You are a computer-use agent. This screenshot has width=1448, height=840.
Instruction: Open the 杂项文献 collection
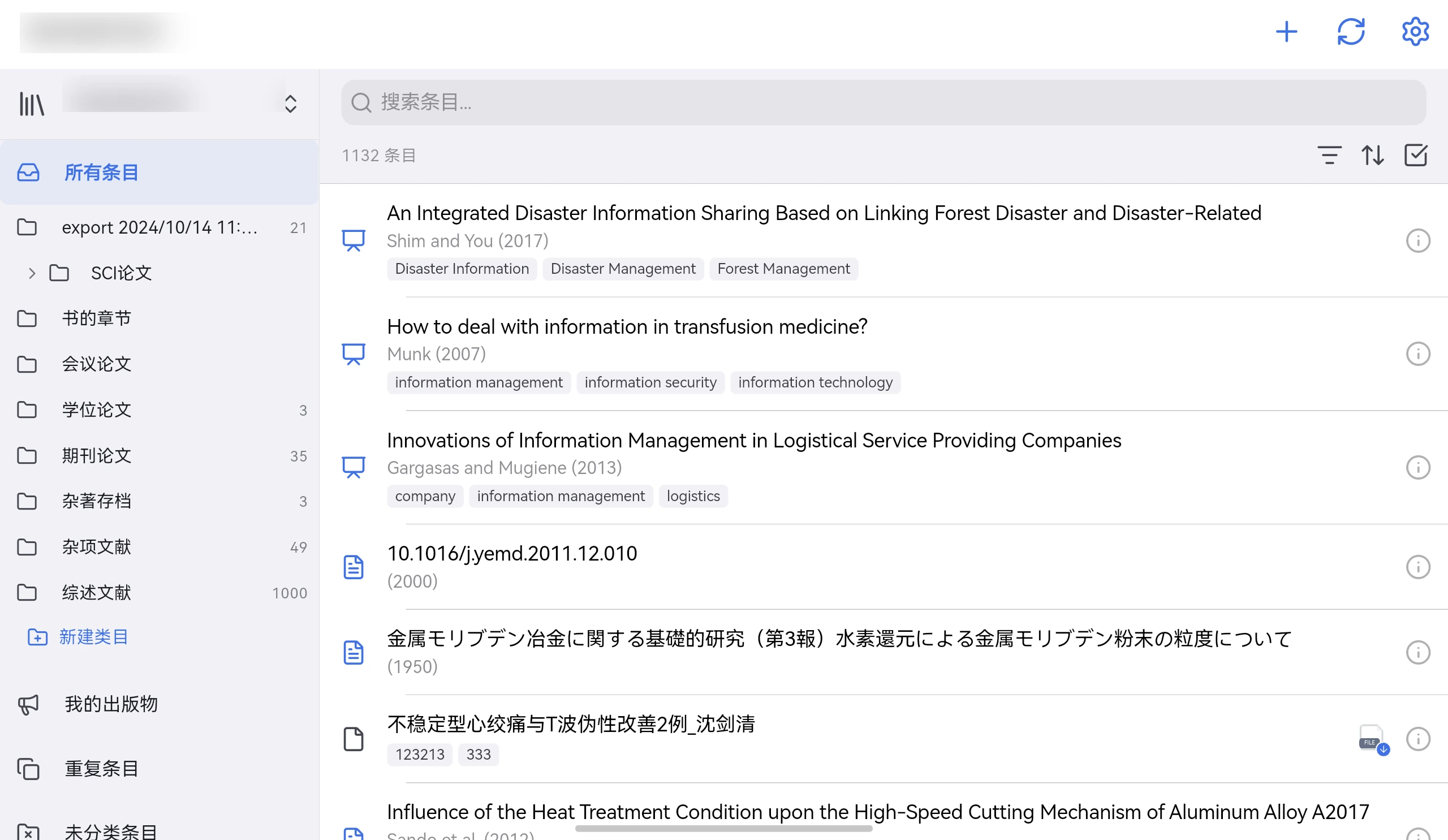(159, 547)
